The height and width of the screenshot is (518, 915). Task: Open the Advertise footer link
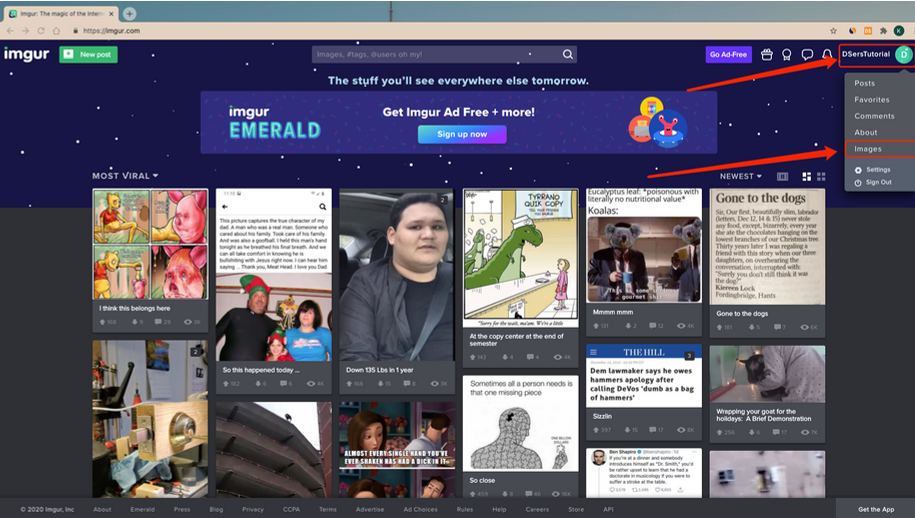(x=370, y=509)
